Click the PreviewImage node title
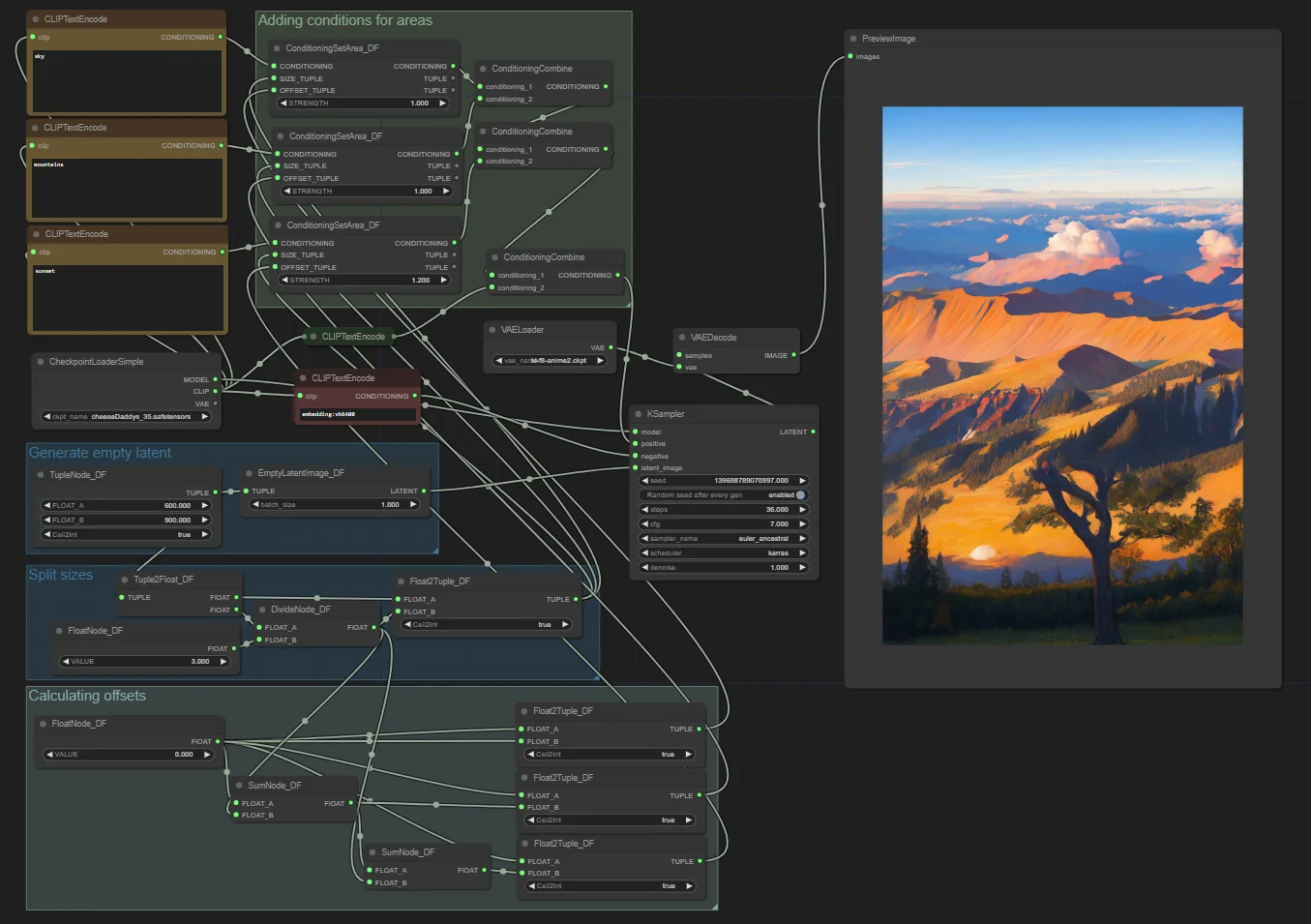1311x924 pixels. (x=888, y=39)
